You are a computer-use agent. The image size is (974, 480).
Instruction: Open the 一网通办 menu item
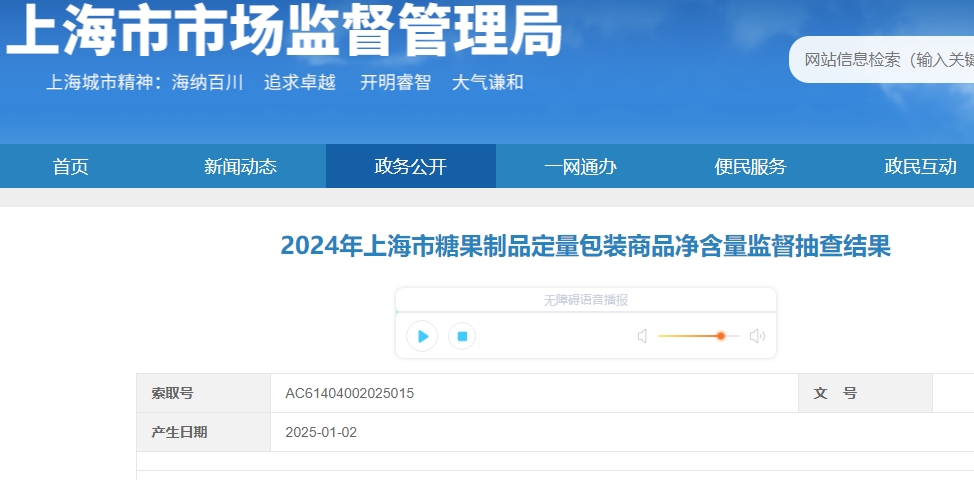point(580,167)
